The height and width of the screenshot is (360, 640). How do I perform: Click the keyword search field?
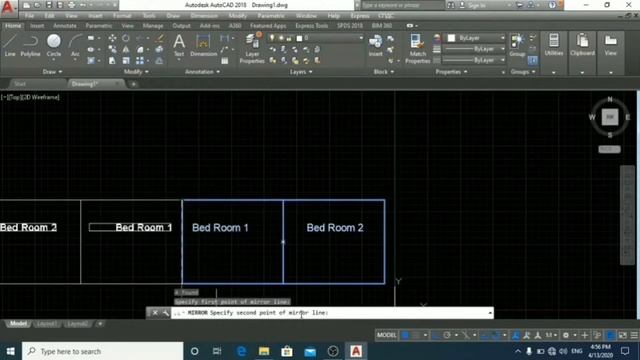pos(402,5)
